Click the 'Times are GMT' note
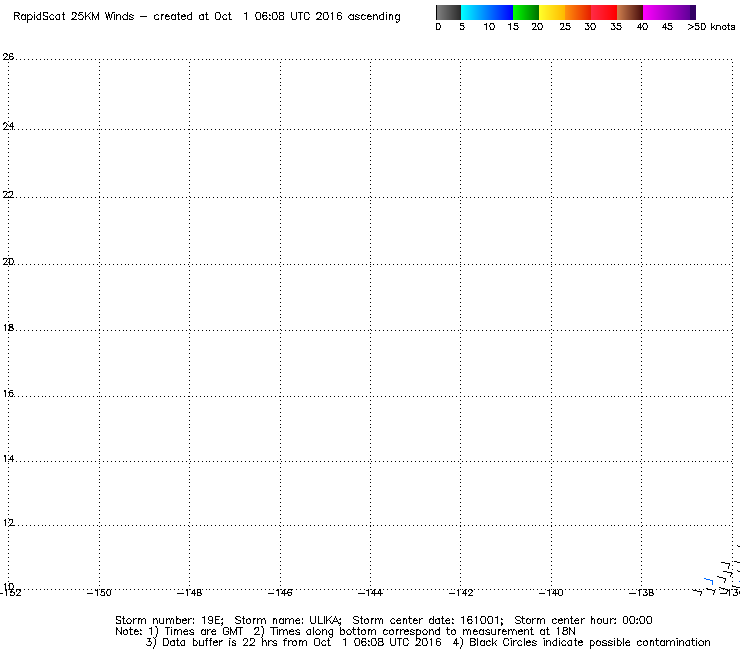 tap(203, 632)
